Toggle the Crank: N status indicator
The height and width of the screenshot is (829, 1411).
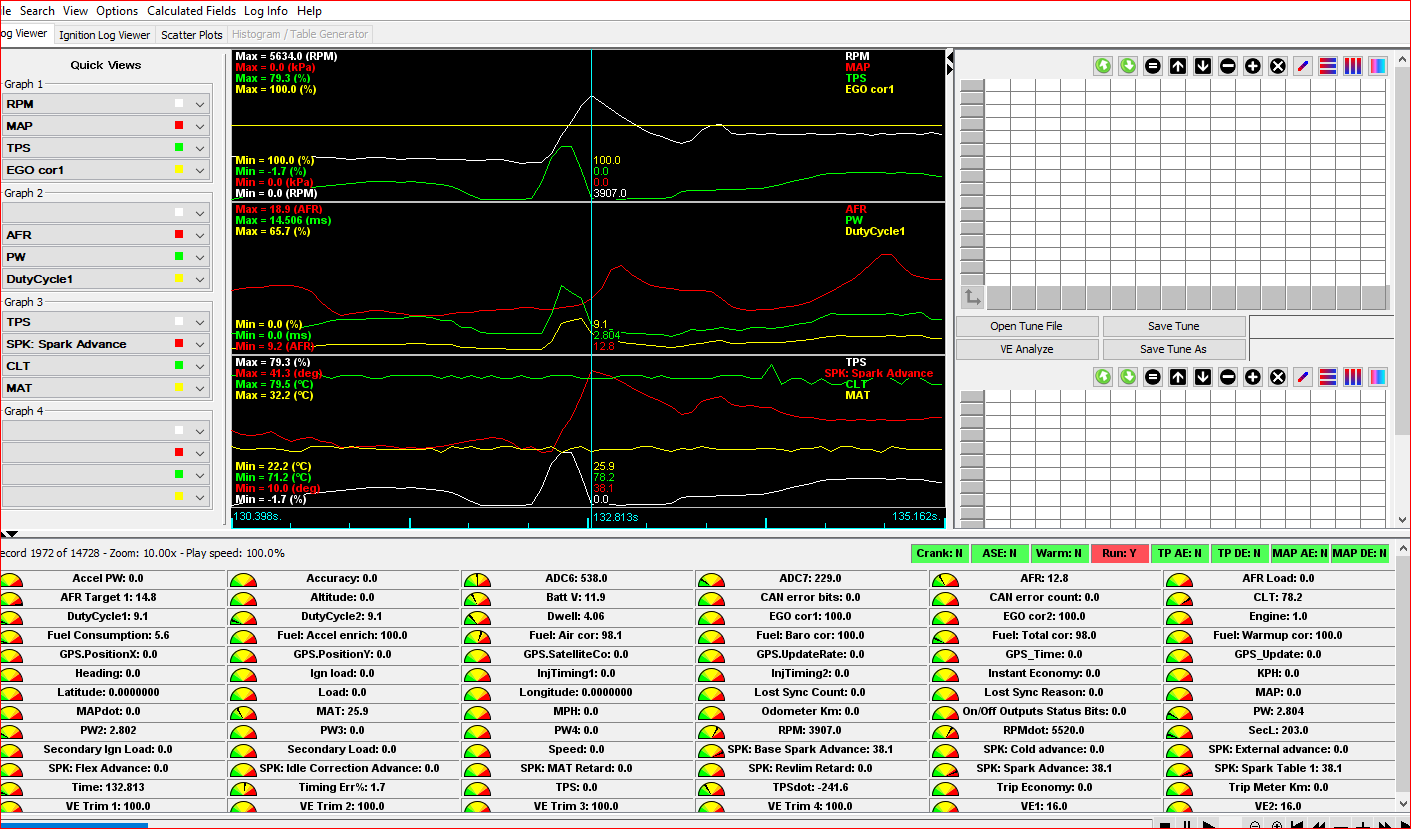click(940, 553)
